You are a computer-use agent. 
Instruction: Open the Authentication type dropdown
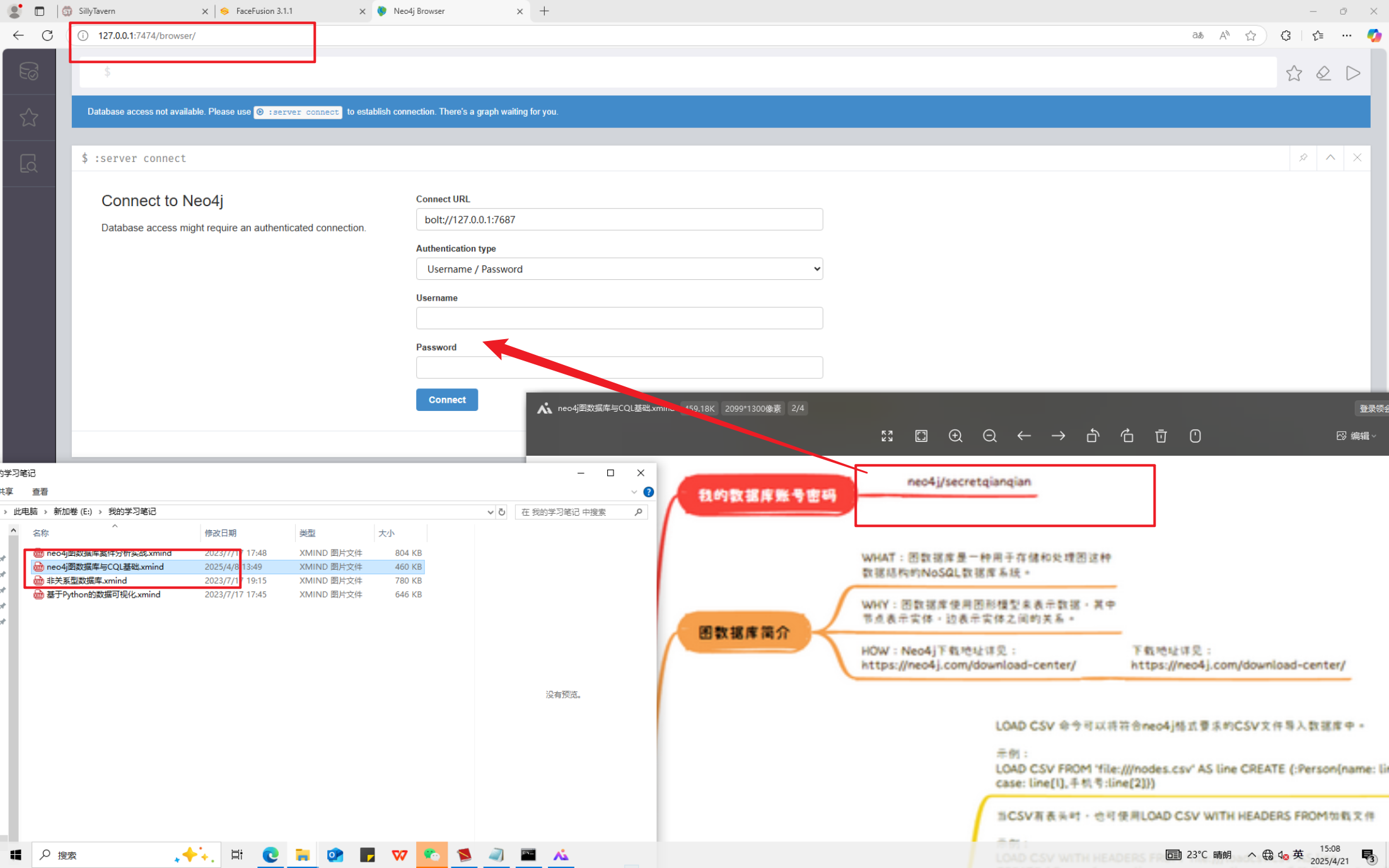pyautogui.click(x=619, y=269)
